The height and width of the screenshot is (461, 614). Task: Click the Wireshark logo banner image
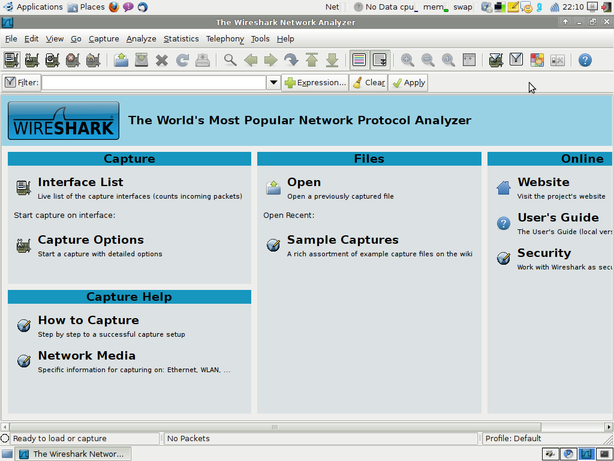63,121
